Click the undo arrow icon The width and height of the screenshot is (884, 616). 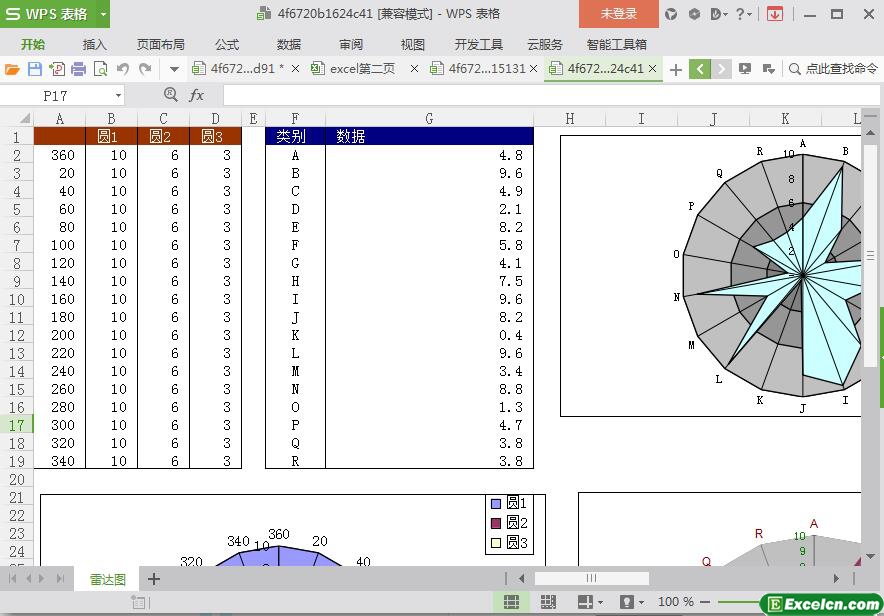click(122, 69)
